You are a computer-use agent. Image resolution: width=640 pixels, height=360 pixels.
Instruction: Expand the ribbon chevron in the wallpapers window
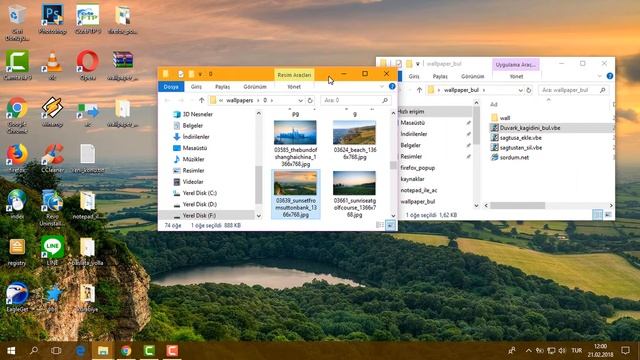pyautogui.click(x=382, y=87)
